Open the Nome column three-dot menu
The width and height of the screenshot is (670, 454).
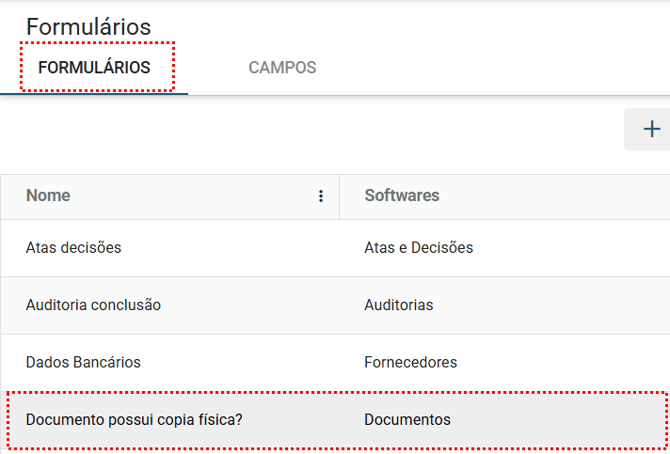[x=321, y=196]
